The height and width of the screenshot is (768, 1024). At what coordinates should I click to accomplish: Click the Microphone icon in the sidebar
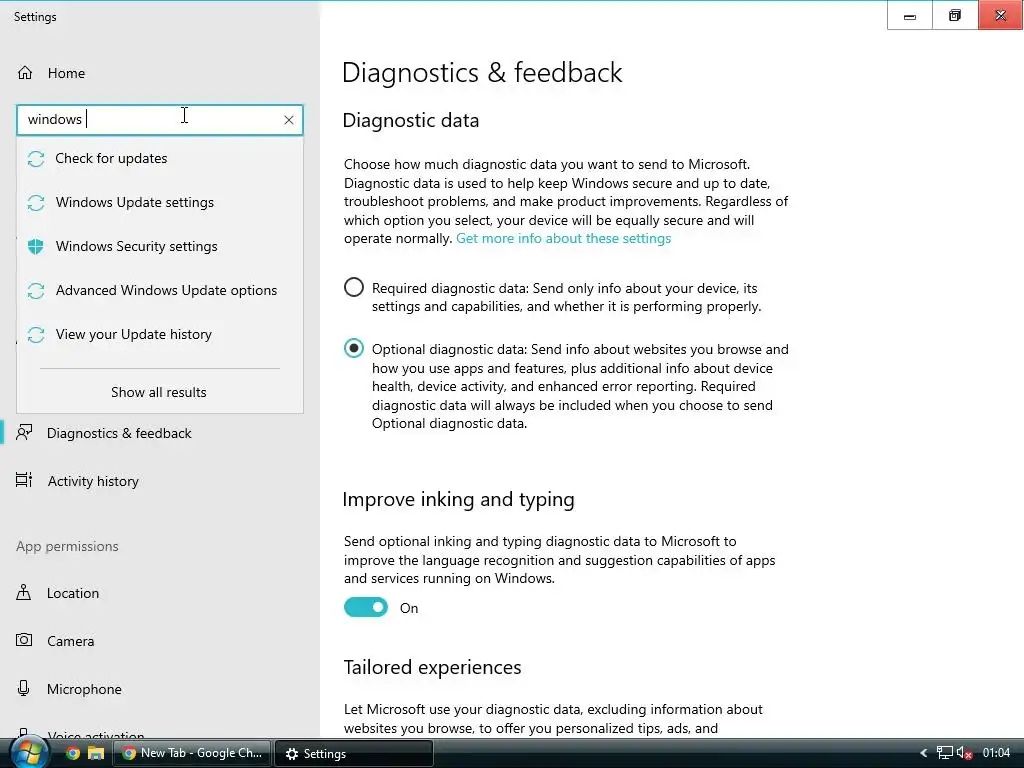coord(24,688)
